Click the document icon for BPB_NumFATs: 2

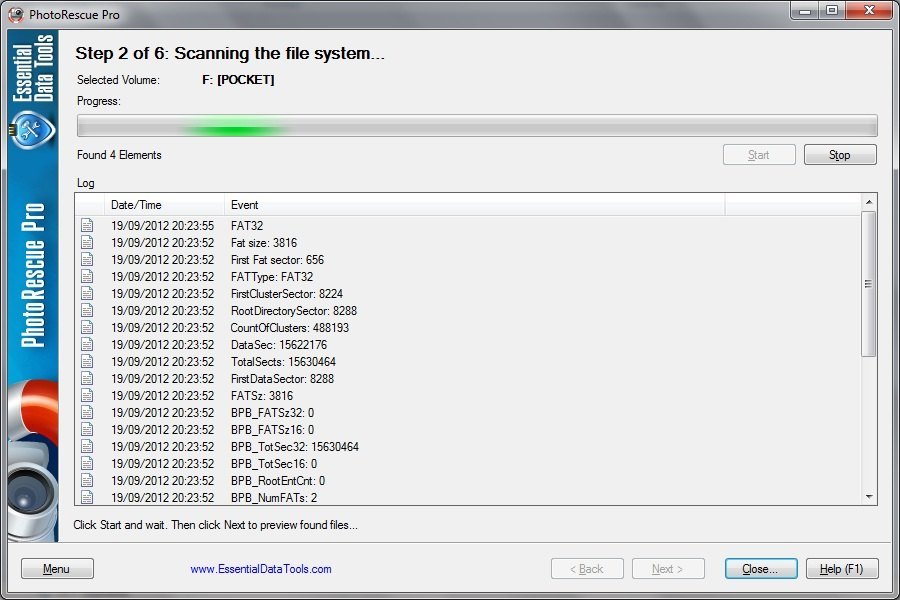point(87,497)
